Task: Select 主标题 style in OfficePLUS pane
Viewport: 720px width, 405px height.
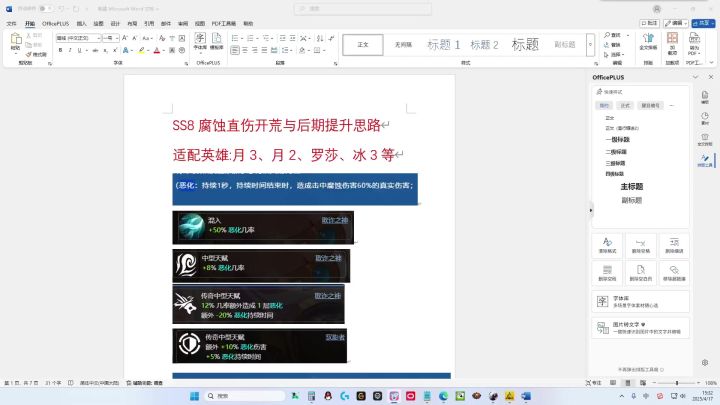Action: pyautogui.click(x=632, y=186)
